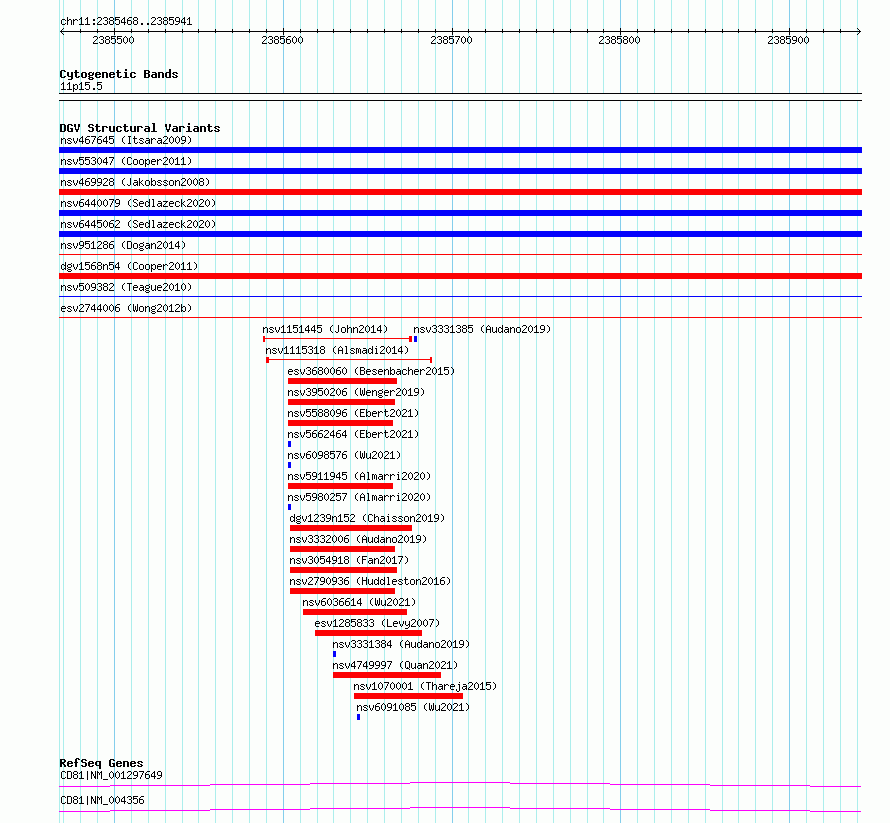Click ruler position 2385700
The width and height of the screenshot is (890, 823).
[451, 40]
